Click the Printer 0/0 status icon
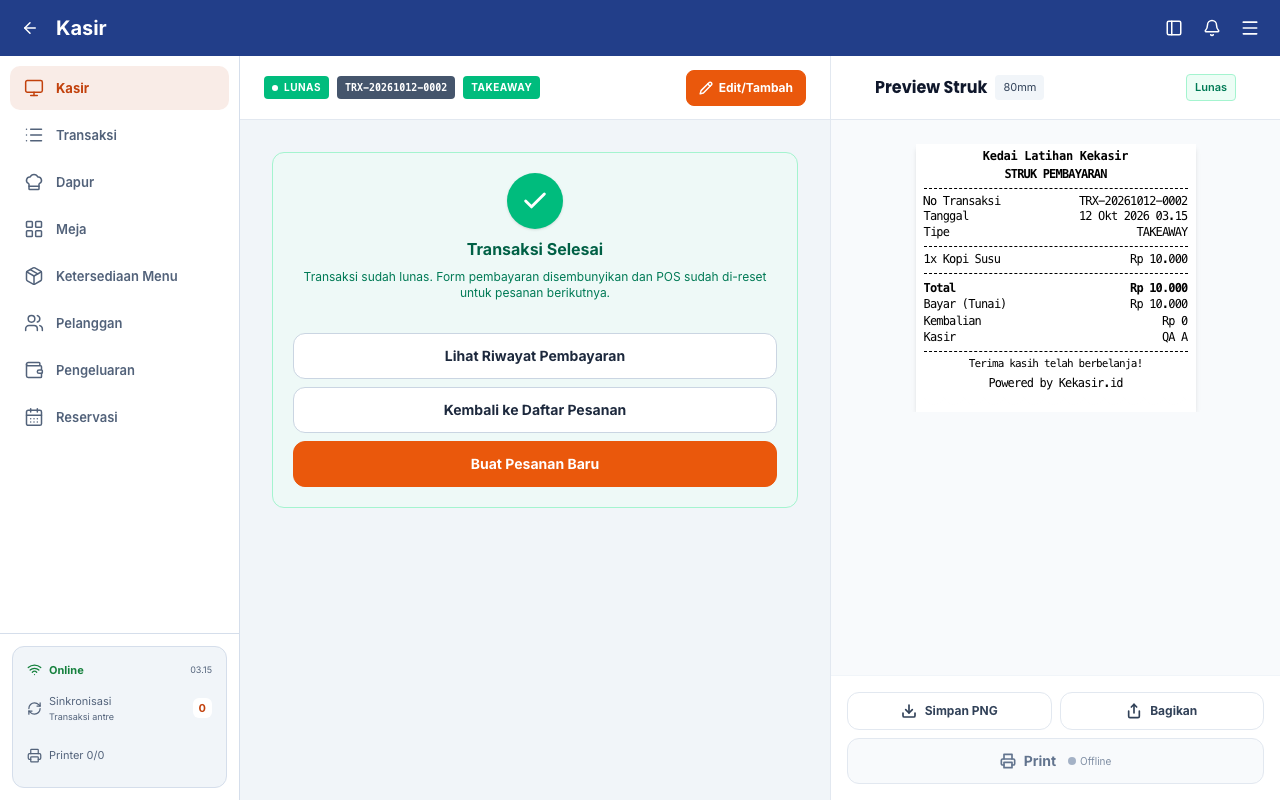 tap(34, 755)
